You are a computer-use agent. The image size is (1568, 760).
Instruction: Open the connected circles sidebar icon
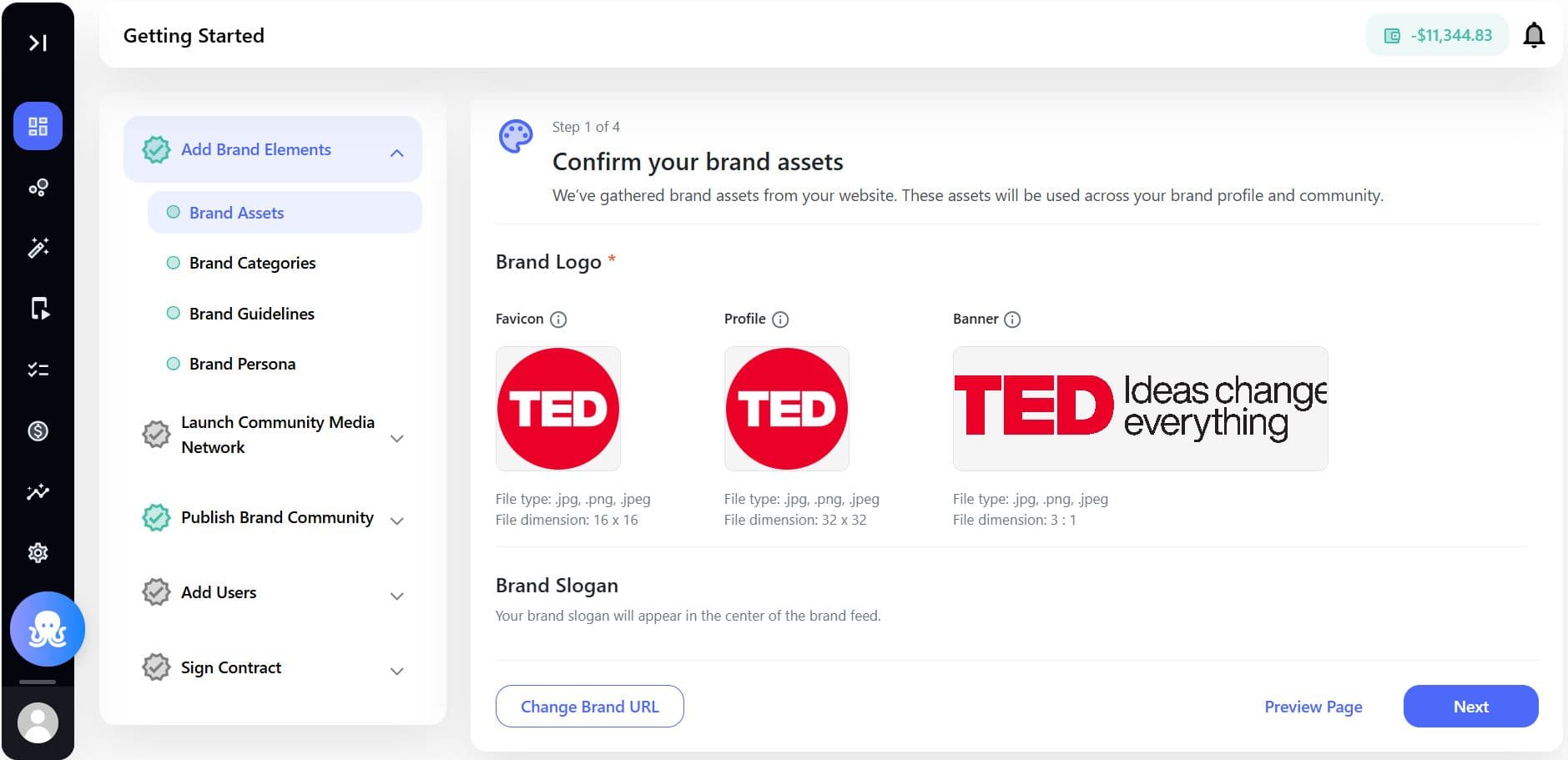click(x=38, y=188)
